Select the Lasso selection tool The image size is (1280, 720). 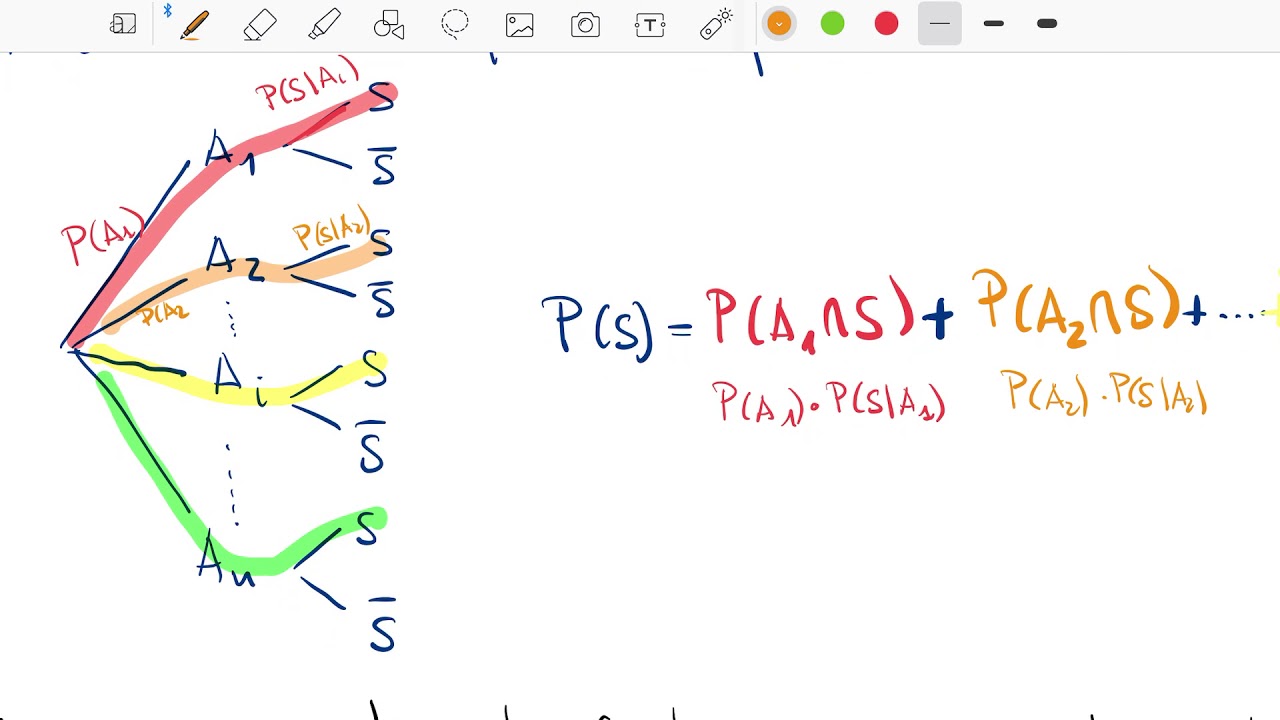coord(455,24)
